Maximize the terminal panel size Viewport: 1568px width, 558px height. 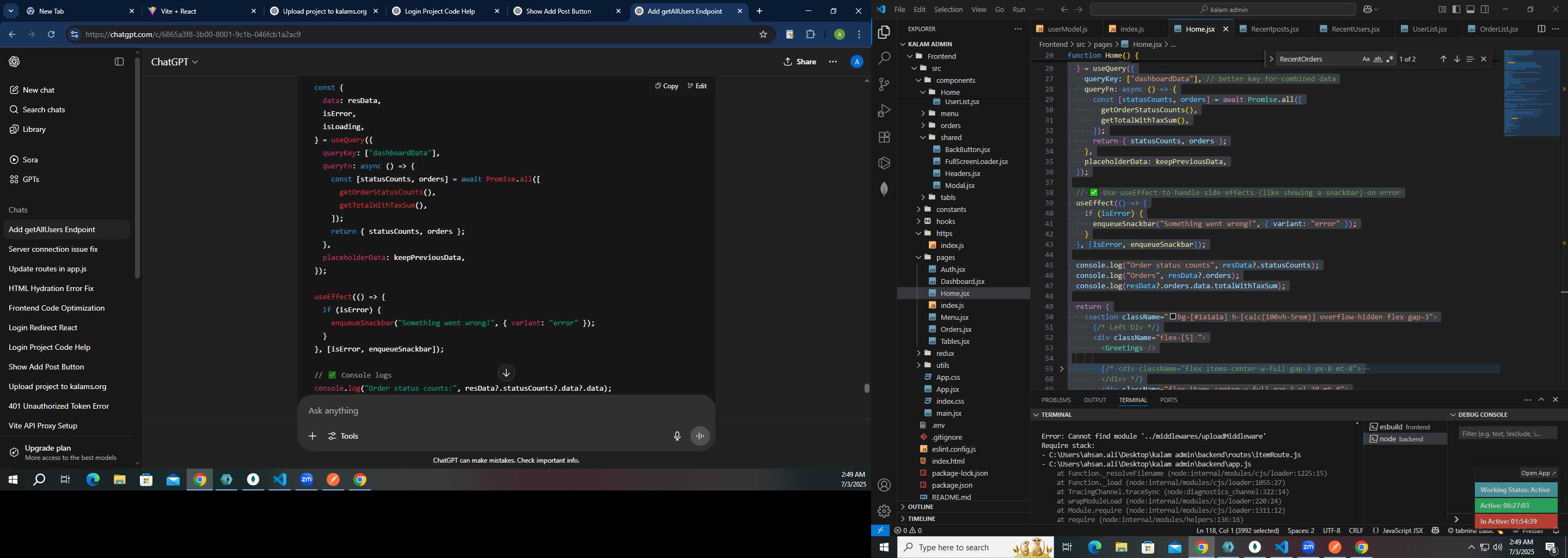[1541, 399]
